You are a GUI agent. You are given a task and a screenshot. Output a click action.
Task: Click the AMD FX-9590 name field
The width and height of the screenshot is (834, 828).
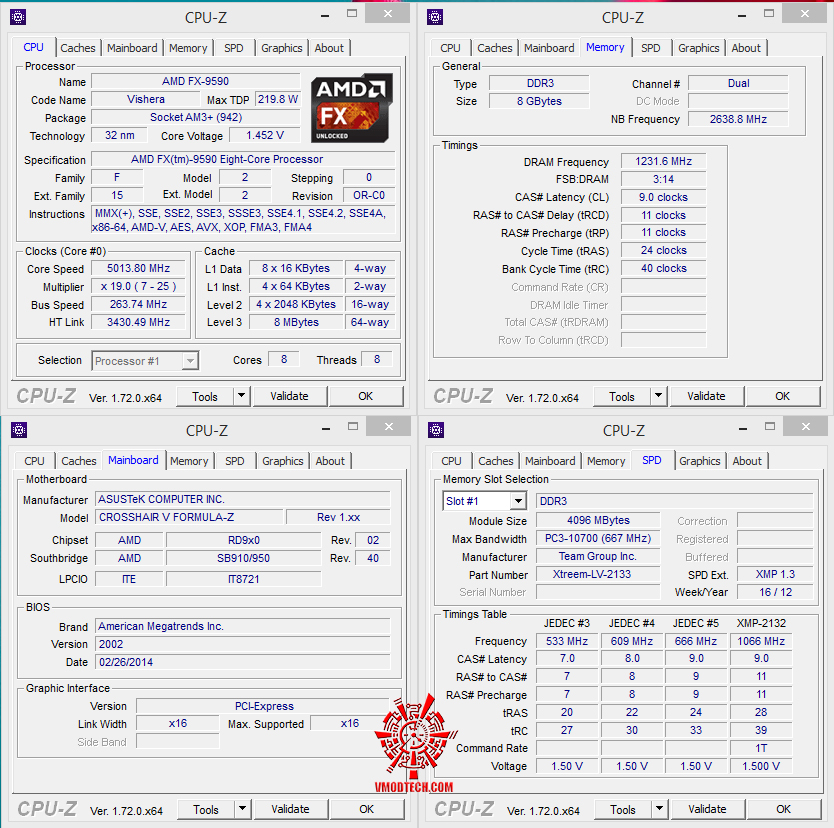click(x=196, y=81)
